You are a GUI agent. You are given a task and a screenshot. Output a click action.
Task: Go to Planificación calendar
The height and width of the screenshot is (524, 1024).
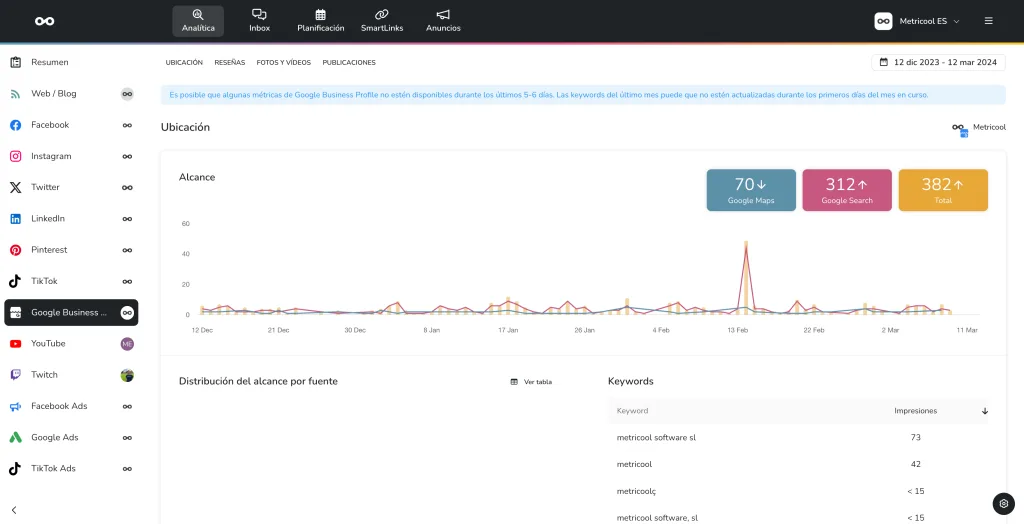click(x=321, y=21)
